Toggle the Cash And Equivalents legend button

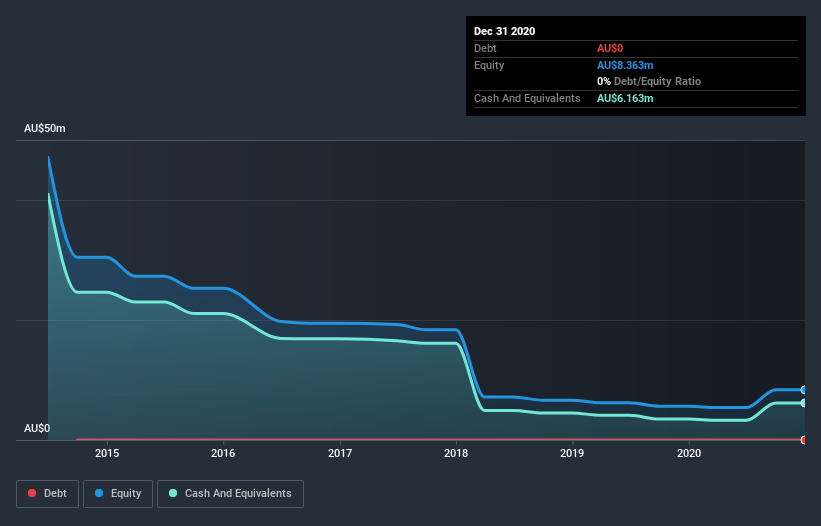coord(230,494)
